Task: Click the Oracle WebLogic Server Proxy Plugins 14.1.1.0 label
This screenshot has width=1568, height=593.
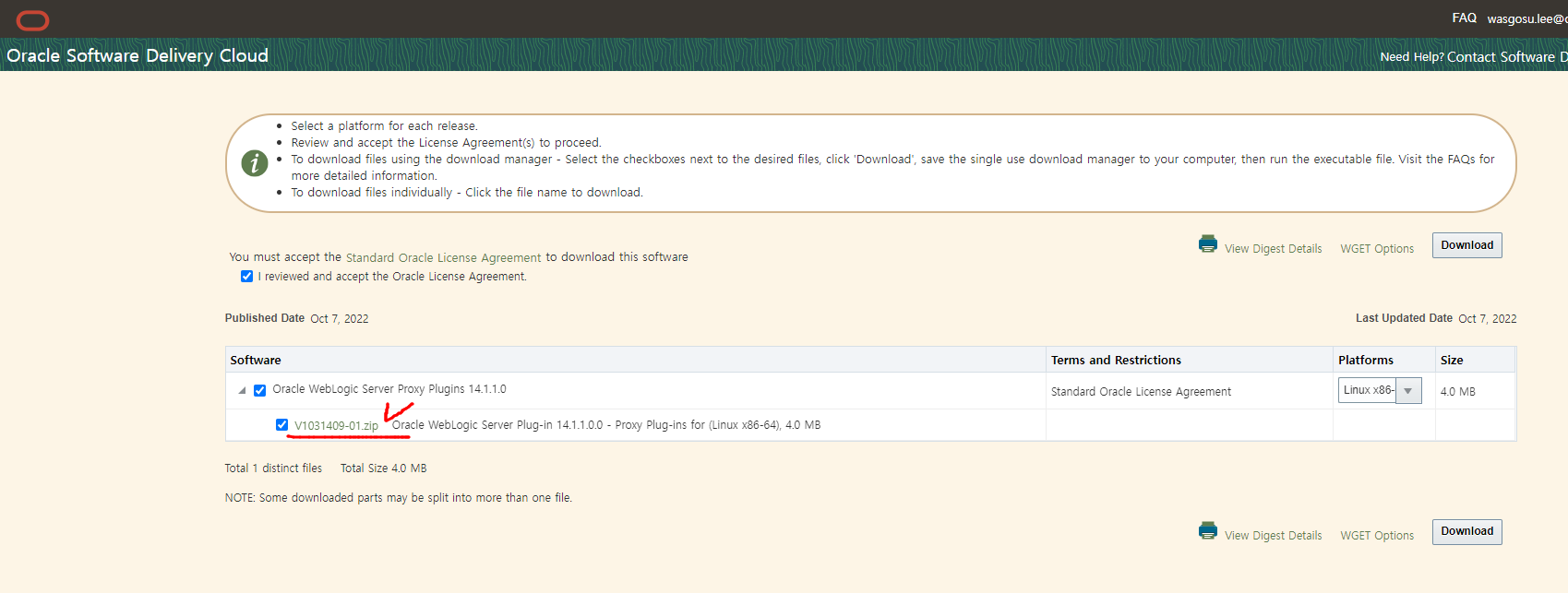Action: pos(389,389)
